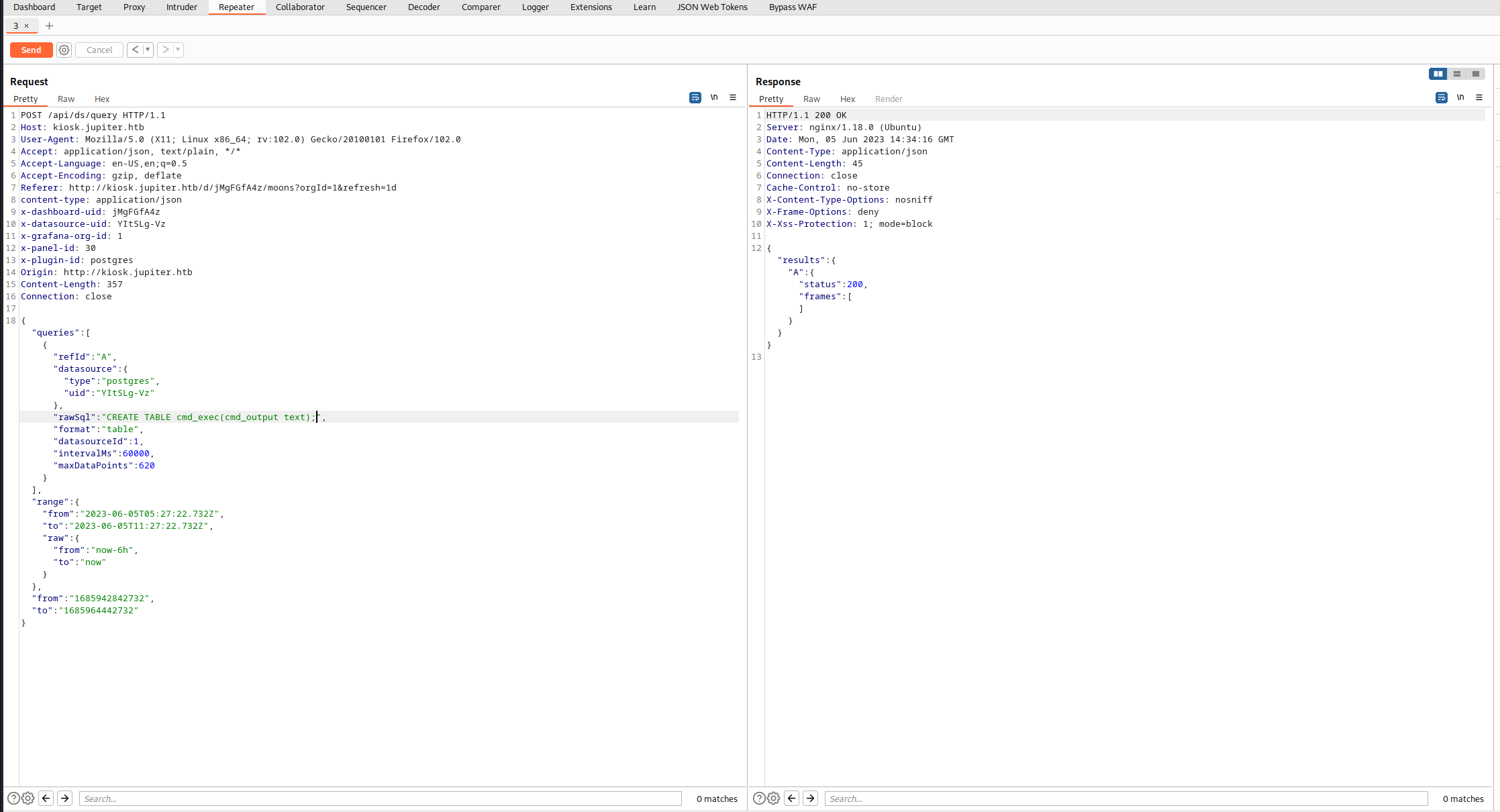Open request search help question icon

[x=13, y=799]
